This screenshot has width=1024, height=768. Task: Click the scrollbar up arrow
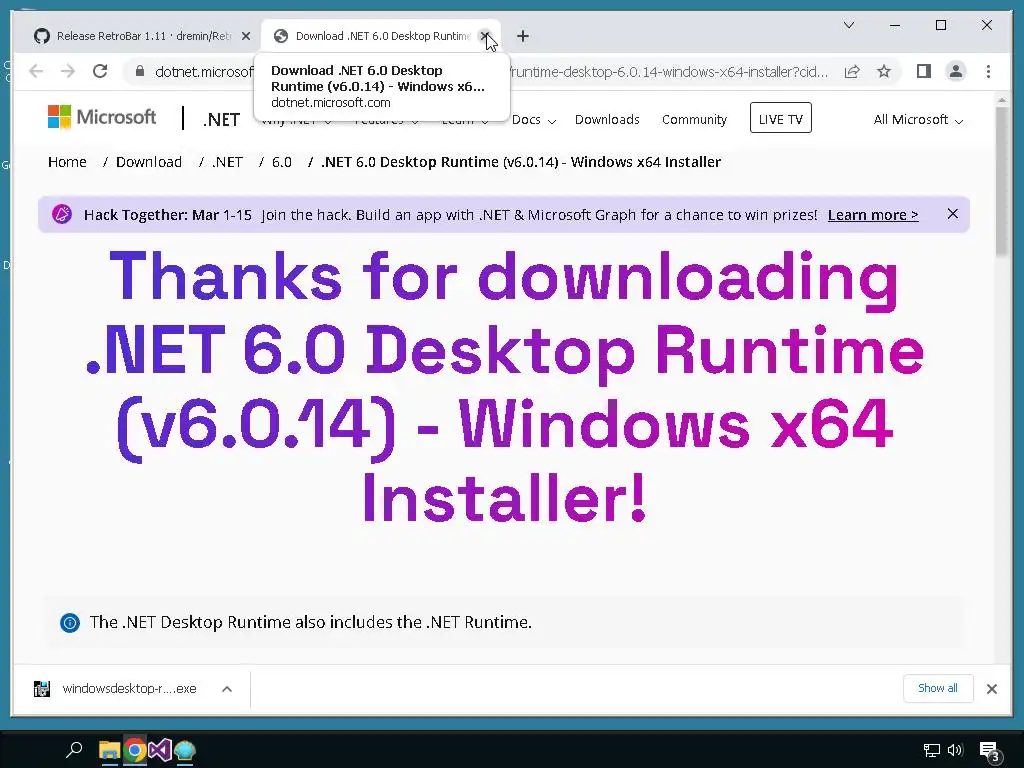pyautogui.click(x=1002, y=100)
